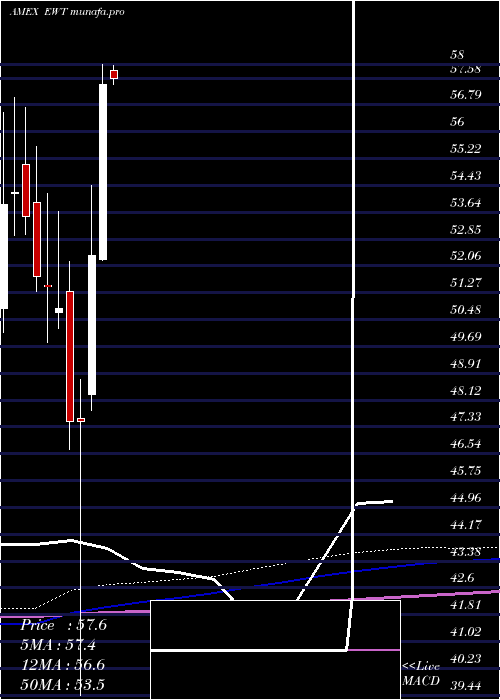Click the 47.33 price axis label

(466, 417)
